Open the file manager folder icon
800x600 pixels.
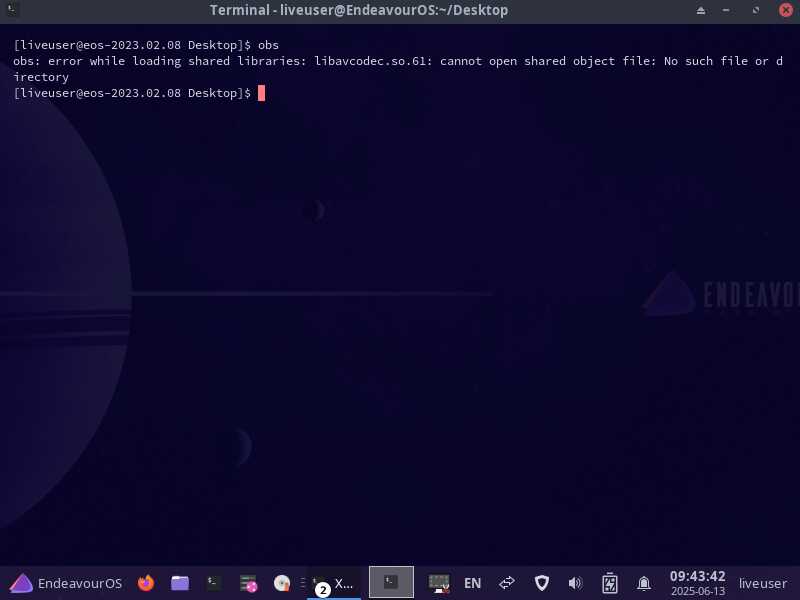click(x=180, y=583)
